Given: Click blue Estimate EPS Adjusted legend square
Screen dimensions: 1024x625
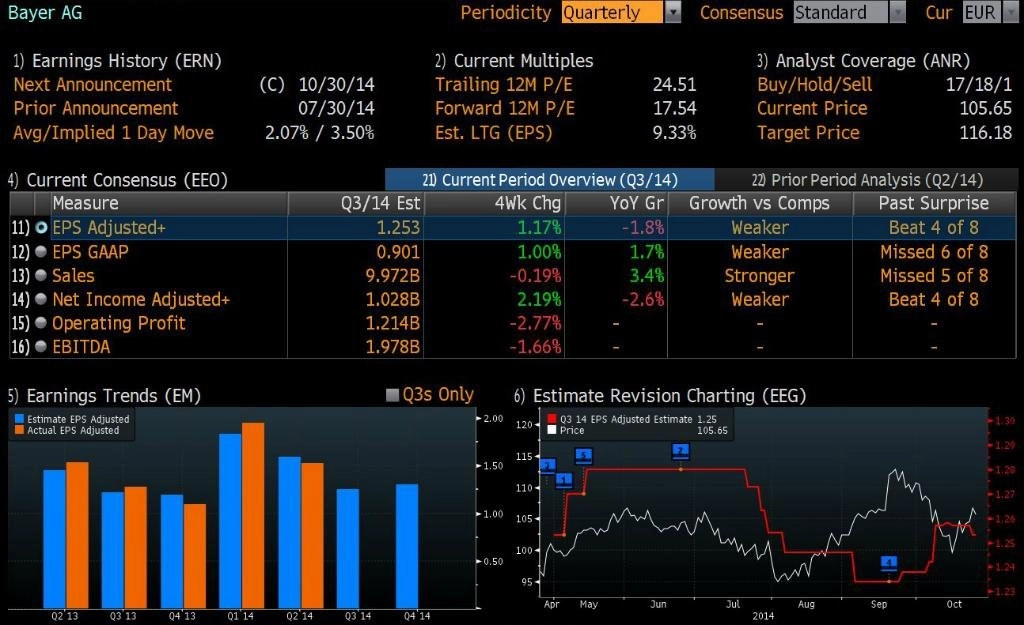Looking at the screenshot, I should (20, 419).
